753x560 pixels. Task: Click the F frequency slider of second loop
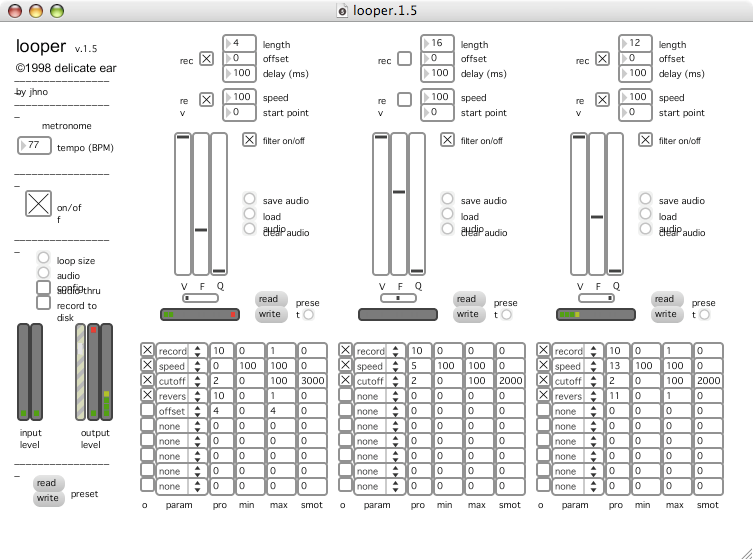point(399,204)
